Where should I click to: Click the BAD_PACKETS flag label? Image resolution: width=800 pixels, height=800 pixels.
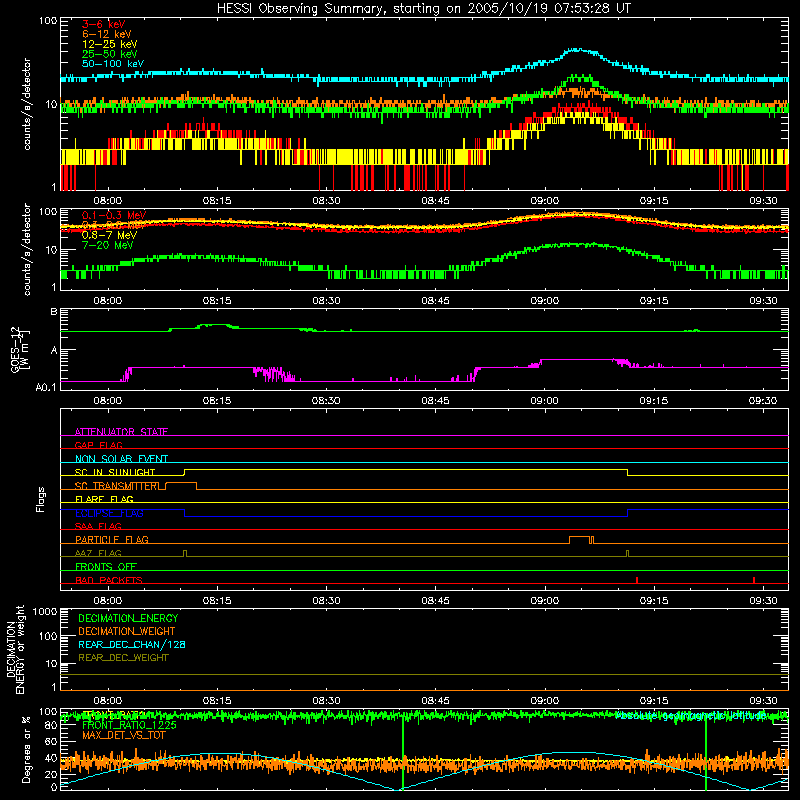(x=109, y=581)
